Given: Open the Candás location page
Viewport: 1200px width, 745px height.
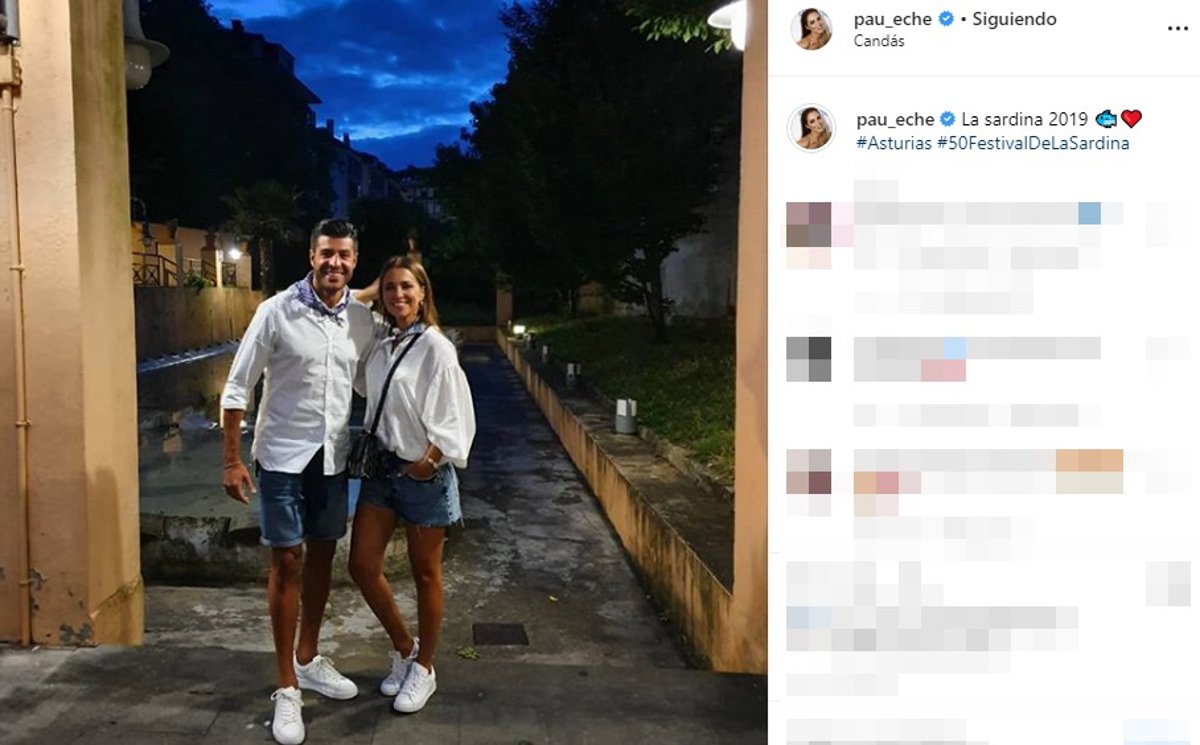Looking at the screenshot, I should 879,41.
